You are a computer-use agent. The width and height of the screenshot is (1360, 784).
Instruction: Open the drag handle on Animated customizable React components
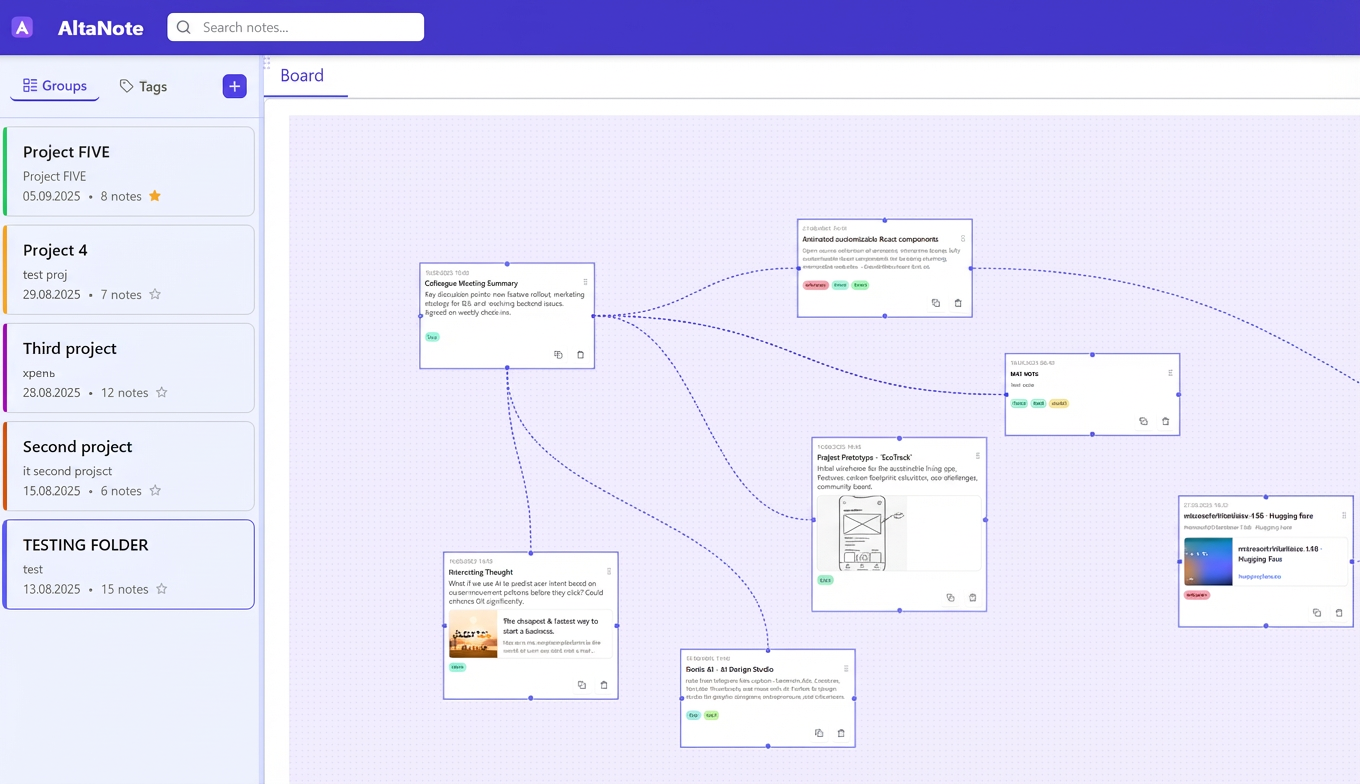(962, 240)
